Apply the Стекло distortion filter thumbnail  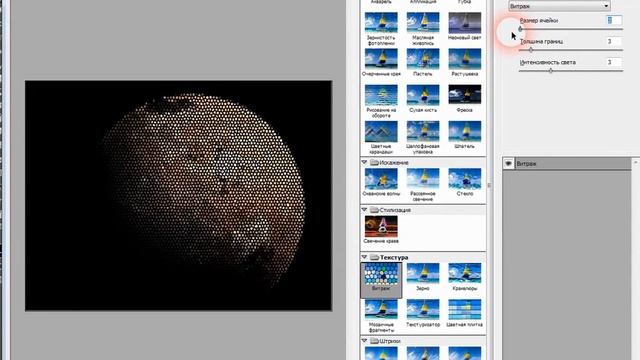point(464,179)
